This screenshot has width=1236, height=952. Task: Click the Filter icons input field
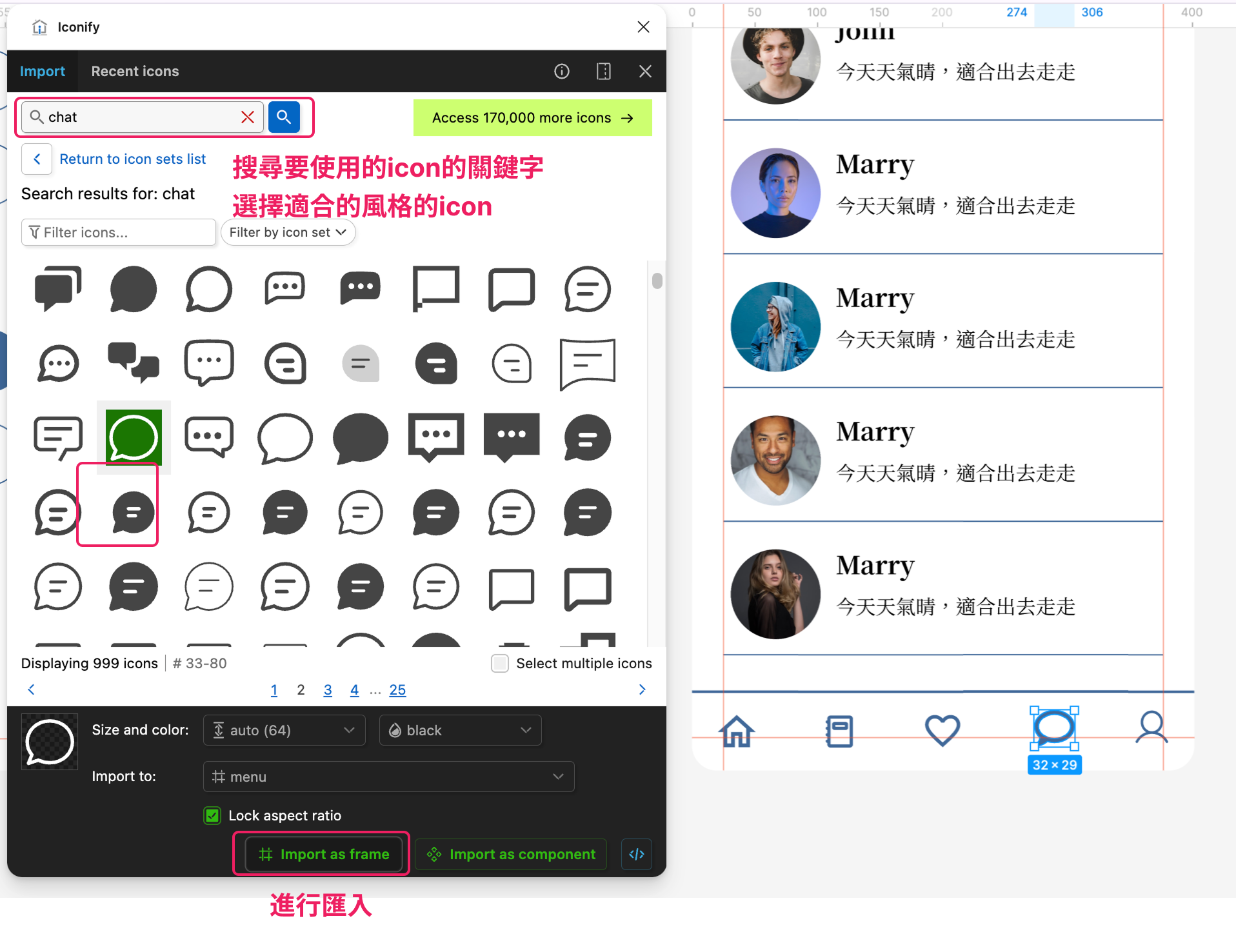119,232
